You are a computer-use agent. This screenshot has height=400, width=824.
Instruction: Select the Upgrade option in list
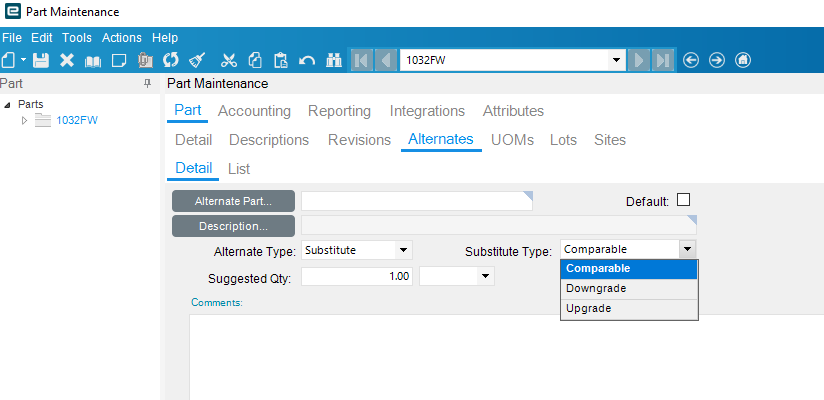tap(589, 308)
